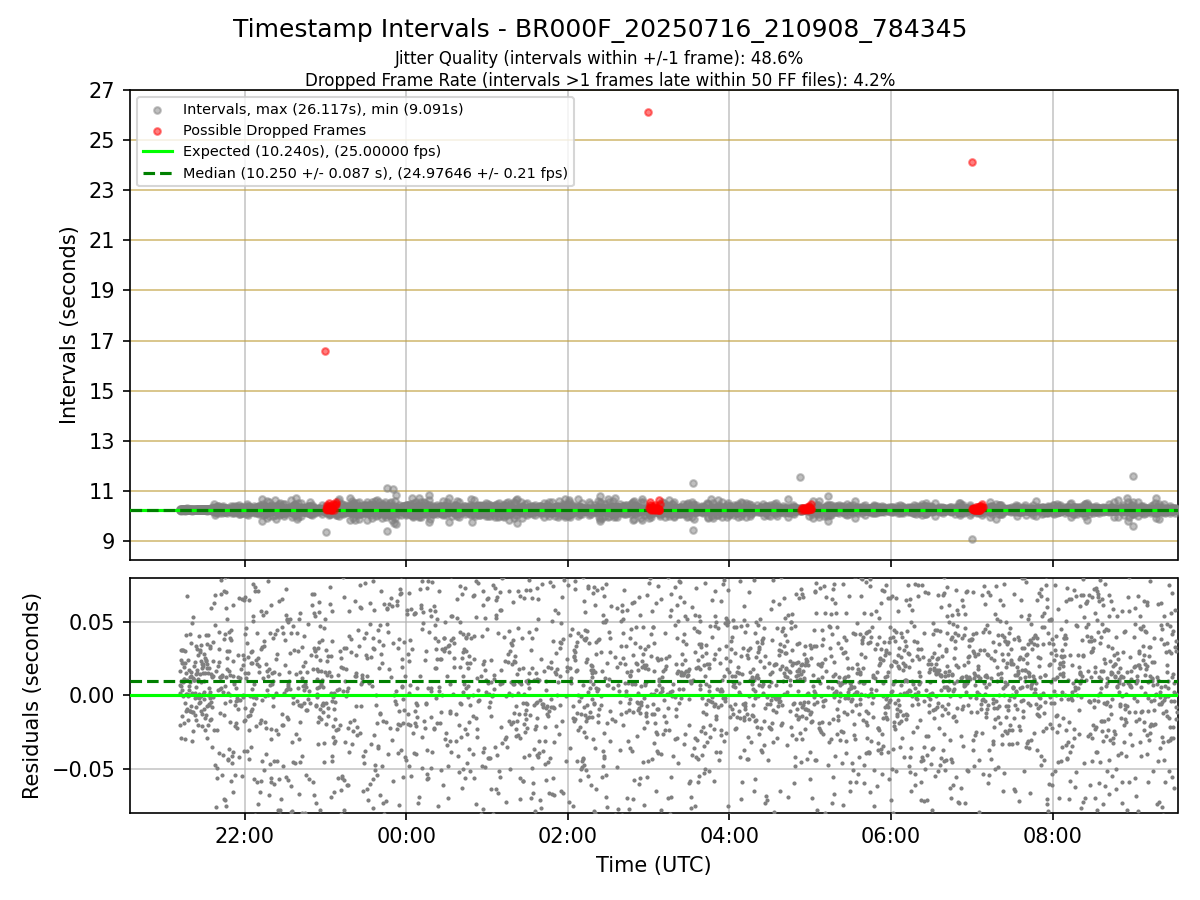
Task: Click the '08:00' x-axis tick label
Action: (1052, 835)
